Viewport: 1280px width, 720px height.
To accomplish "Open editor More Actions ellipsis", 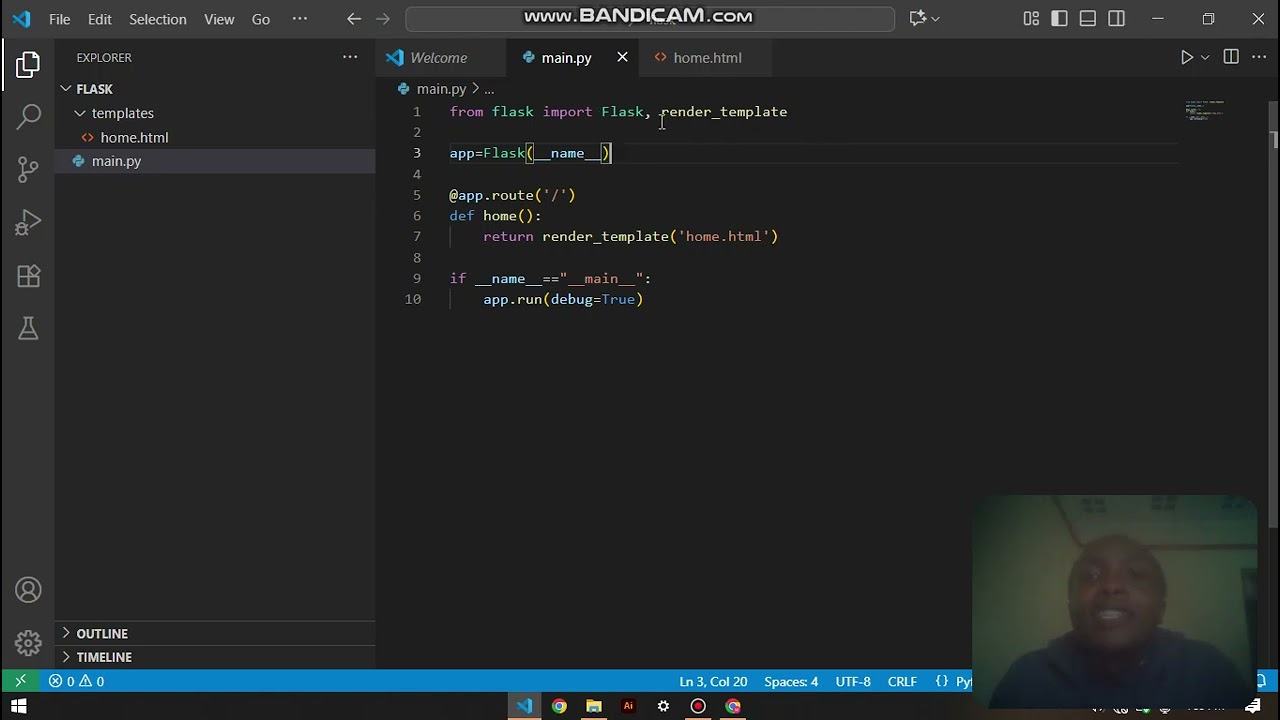I will point(1259,57).
